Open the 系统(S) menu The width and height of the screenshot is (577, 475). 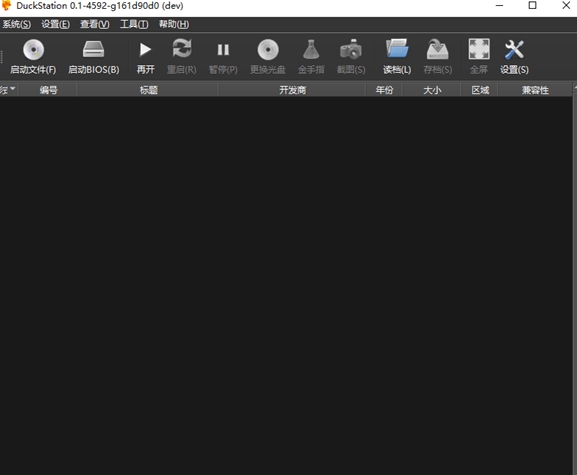click(x=17, y=24)
